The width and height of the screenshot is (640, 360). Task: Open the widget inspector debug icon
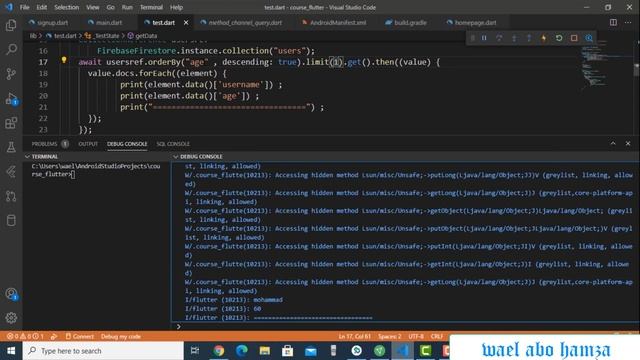pyautogui.click(x=589, y=38)
